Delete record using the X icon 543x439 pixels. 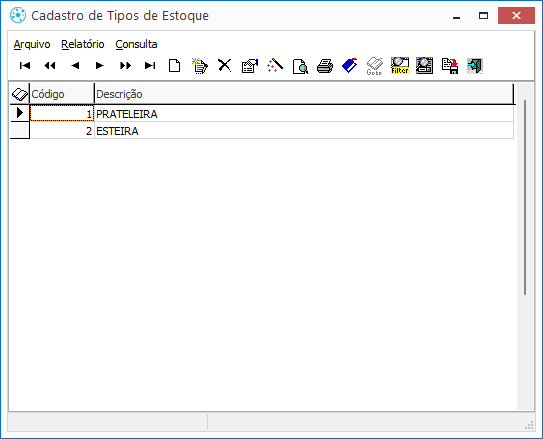tap(225, 65)
